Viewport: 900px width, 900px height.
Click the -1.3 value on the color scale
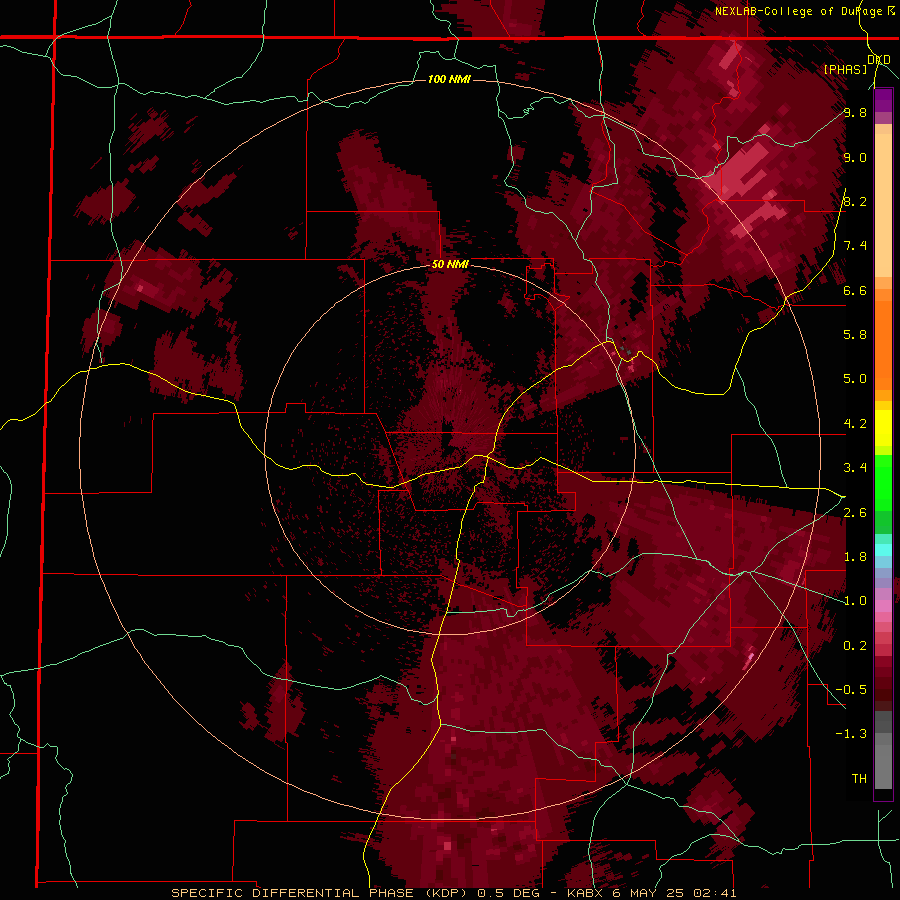point(851,734)
